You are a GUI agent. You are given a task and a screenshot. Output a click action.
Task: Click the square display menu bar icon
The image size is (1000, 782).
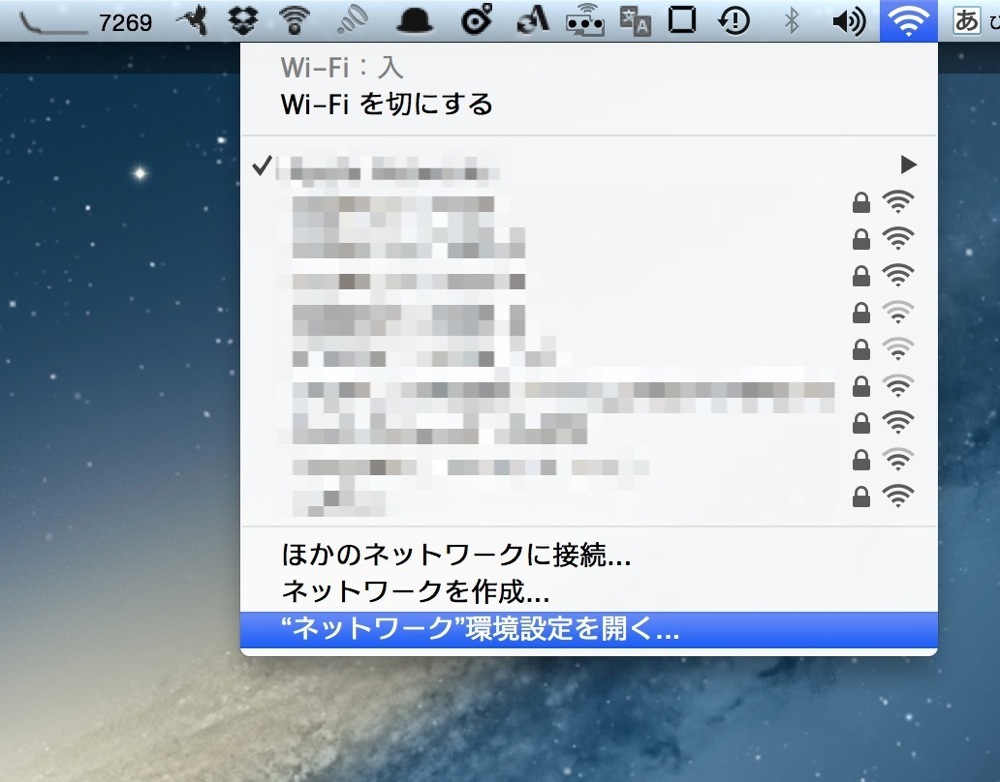click(x=682, y=20)
